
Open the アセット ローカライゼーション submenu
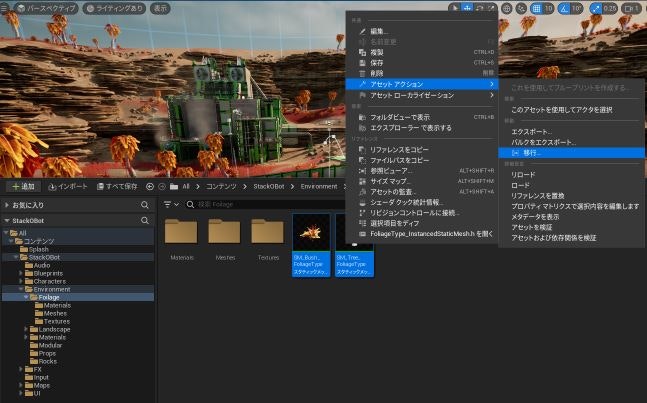[422, 95]
